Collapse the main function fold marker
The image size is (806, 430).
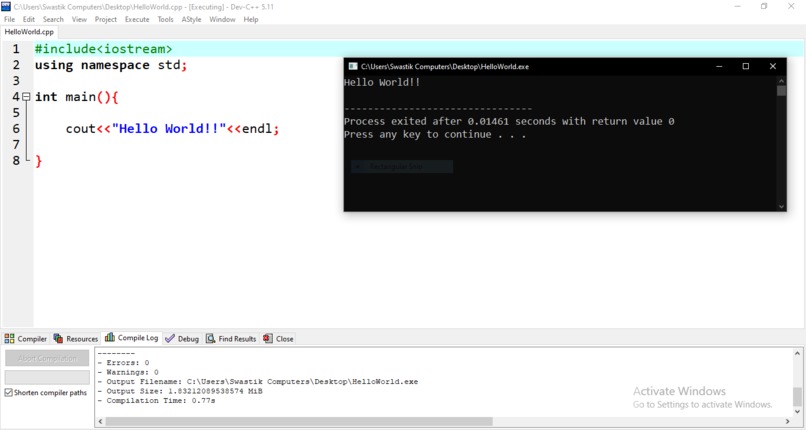click(26, 97)
